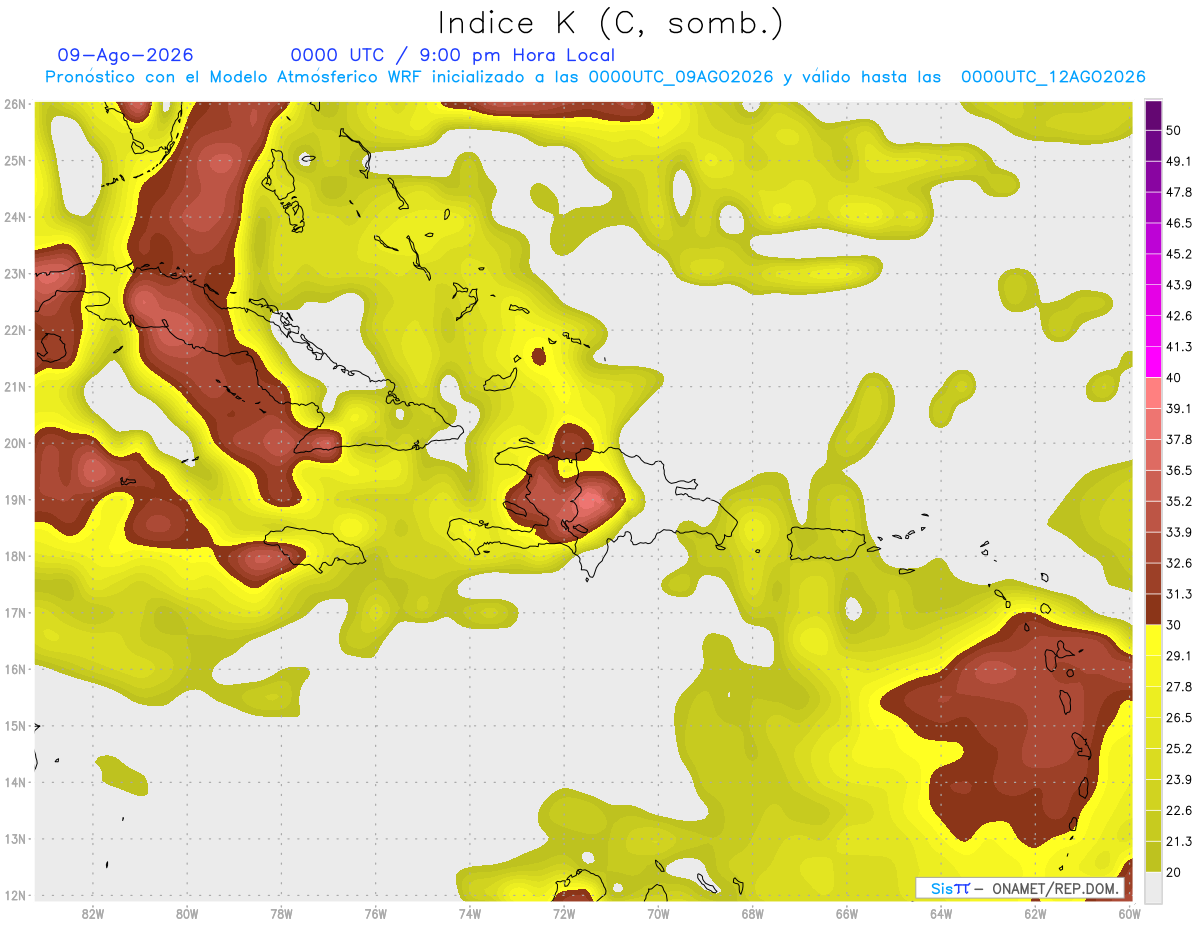Image resolution: width=1200 pixels, height=927 pixels.
Task: Click the '60W' longitude axis label
Action: [x=1129, y=913]
